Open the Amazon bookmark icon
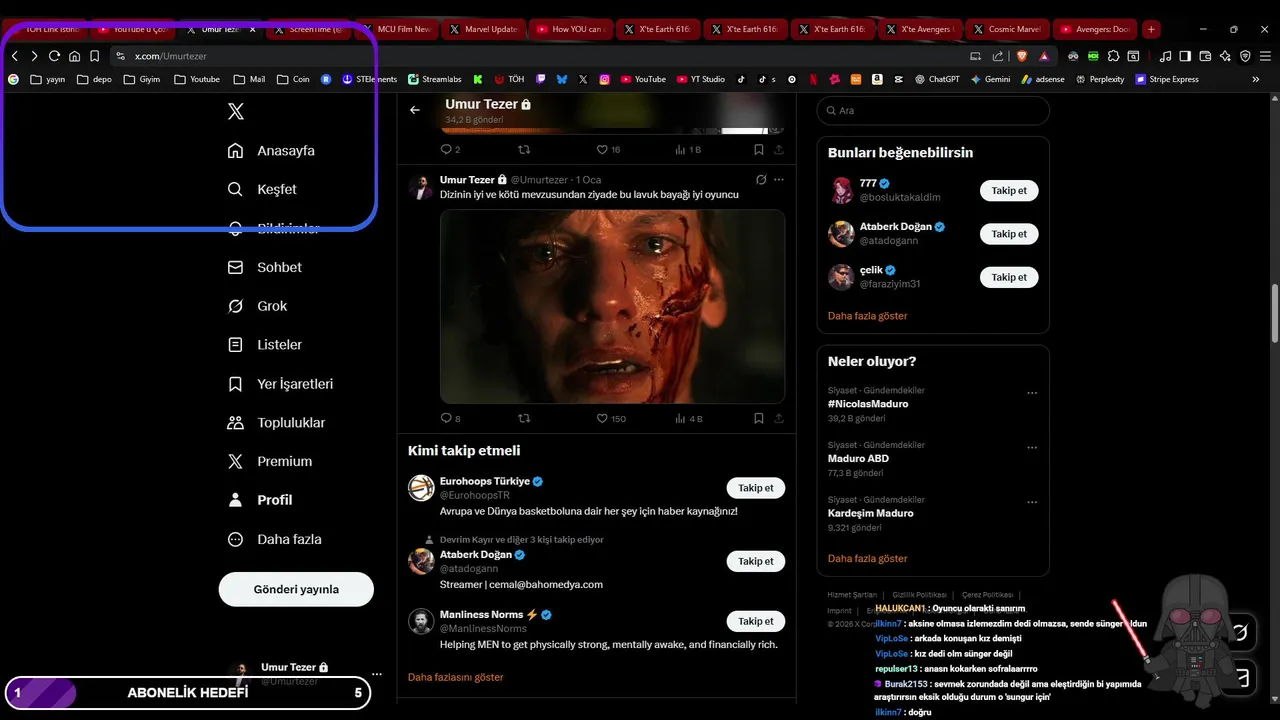The image size is (1280, 720). tap(876, 79)
